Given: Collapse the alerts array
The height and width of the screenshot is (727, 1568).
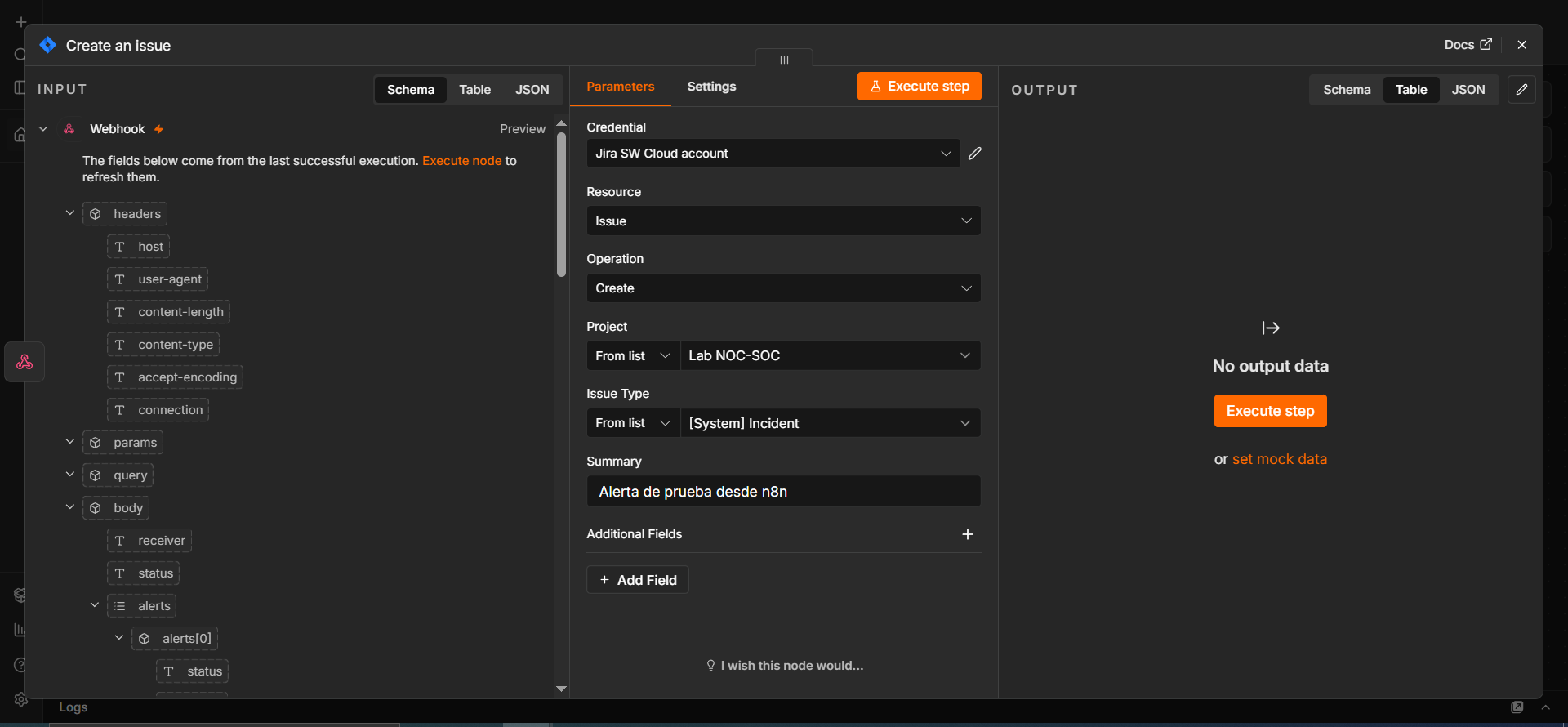Looking at the screenshot, I should pyautogui.click(x=95, y=605).
